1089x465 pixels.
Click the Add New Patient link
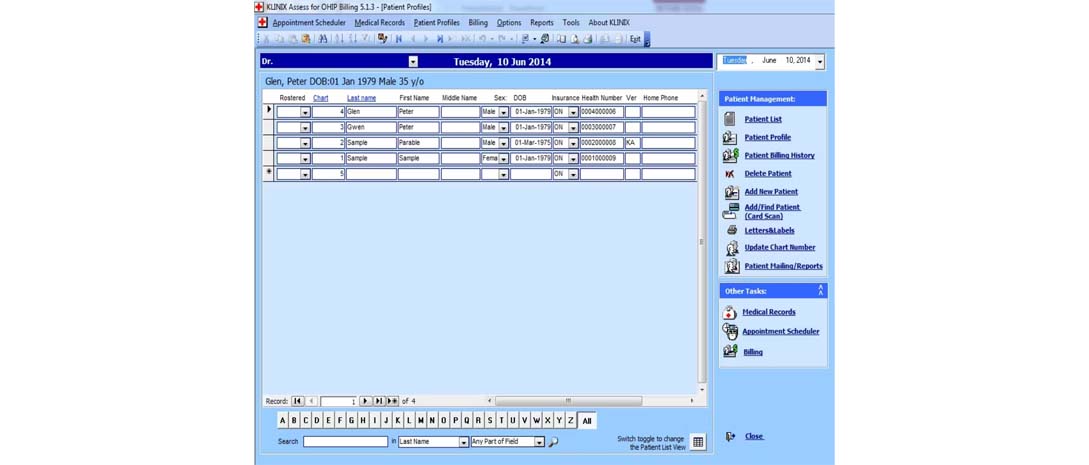click(x=771, y=192)
